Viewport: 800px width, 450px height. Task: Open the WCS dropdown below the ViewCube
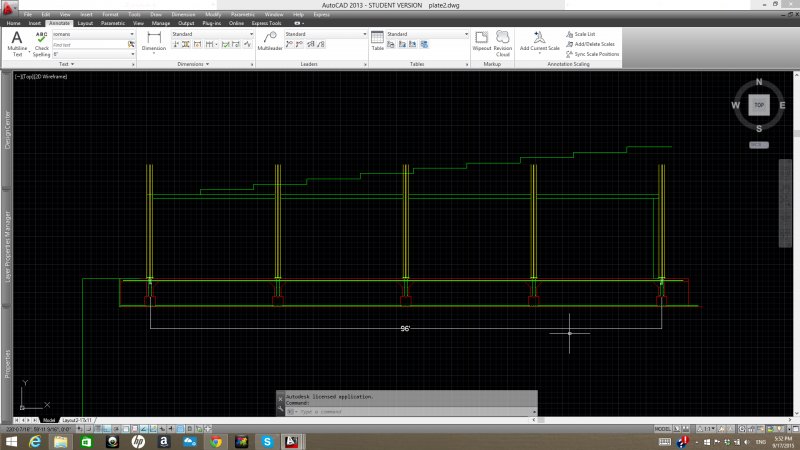(759, 145)
